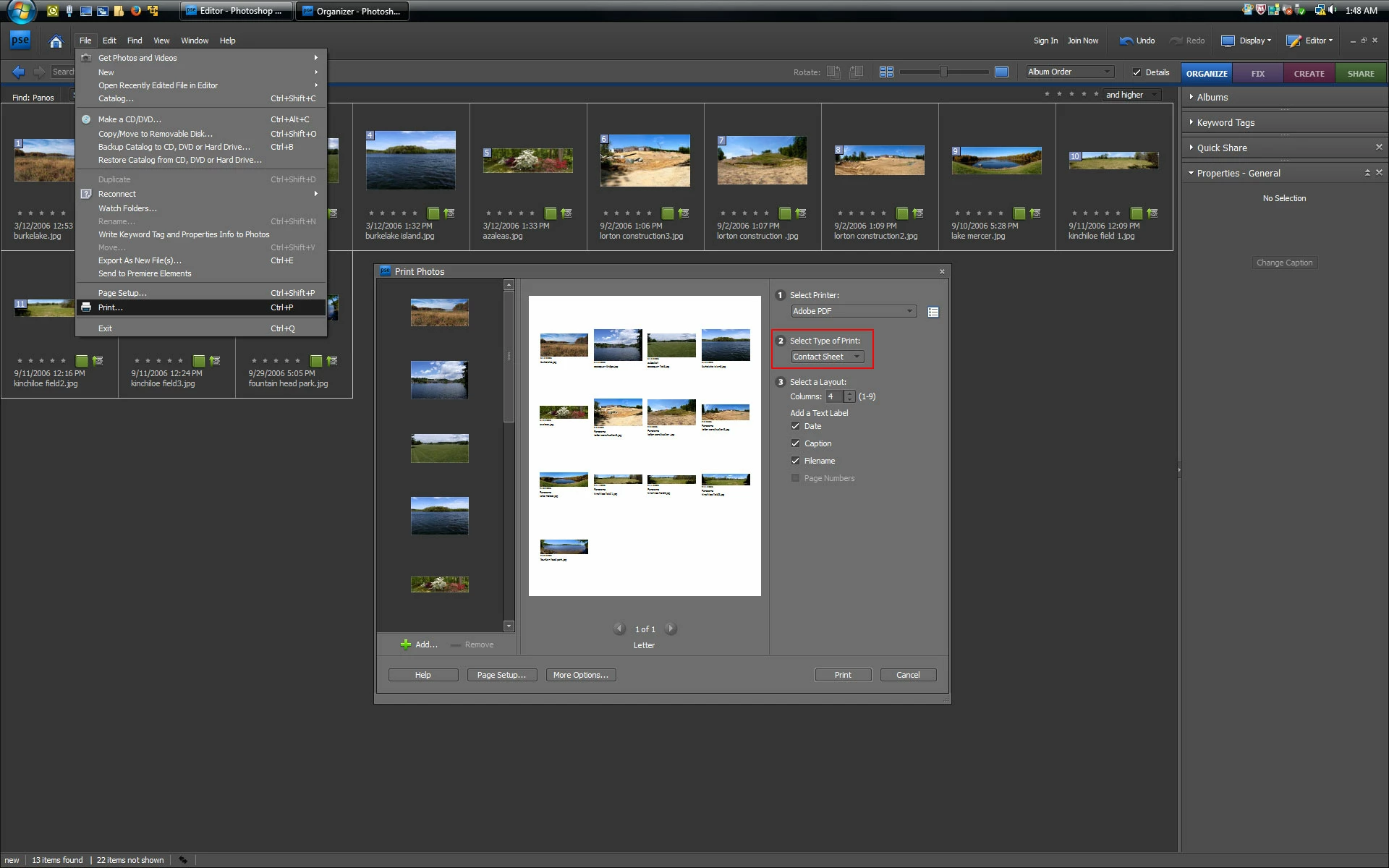
Task: Toggle the Details checkbox
Action: pyautogui.click(x=1137, y=72)
